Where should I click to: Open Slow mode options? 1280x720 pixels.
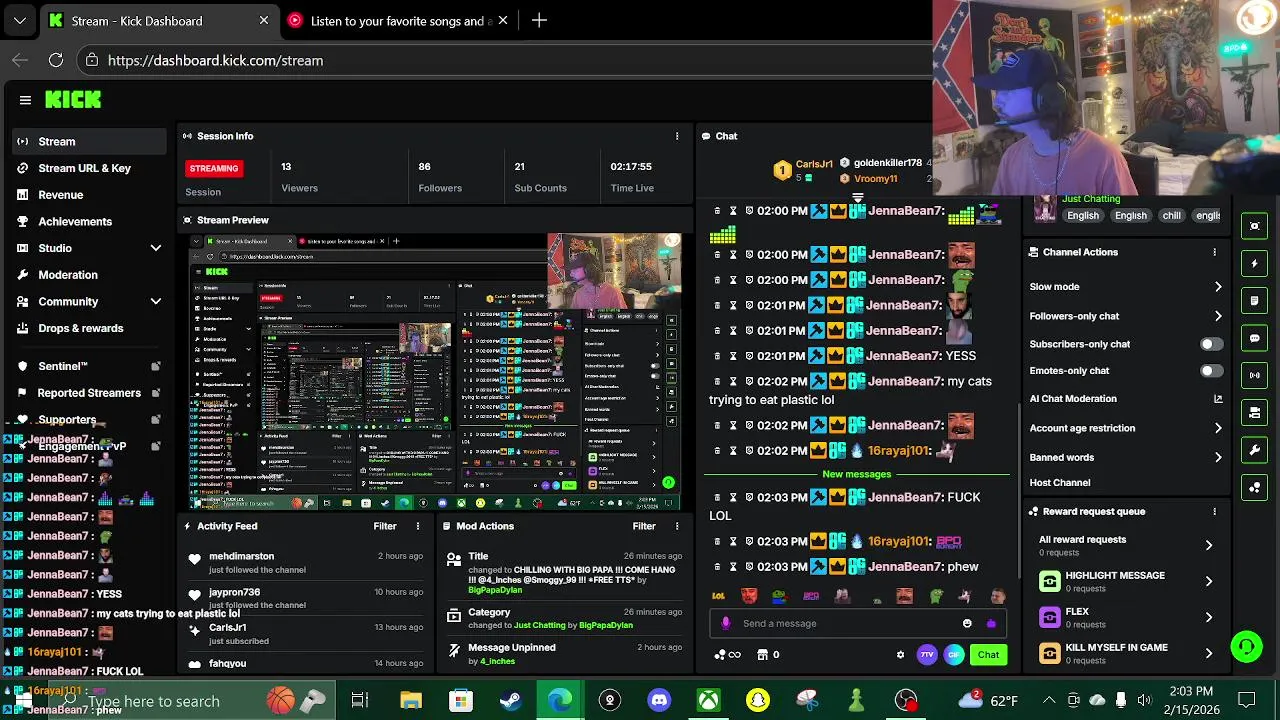1126,287
